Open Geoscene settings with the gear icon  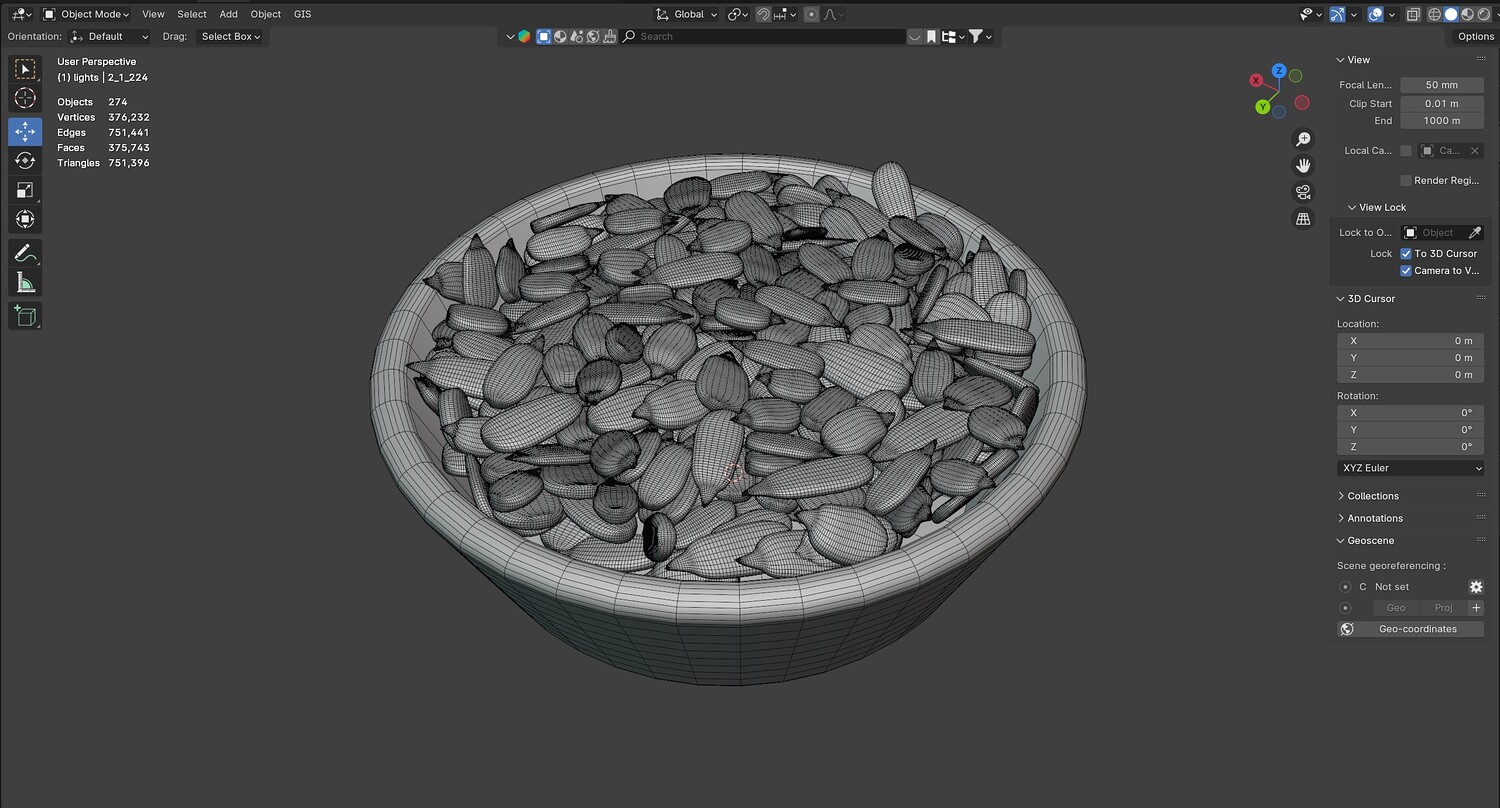coord(1476,587)
